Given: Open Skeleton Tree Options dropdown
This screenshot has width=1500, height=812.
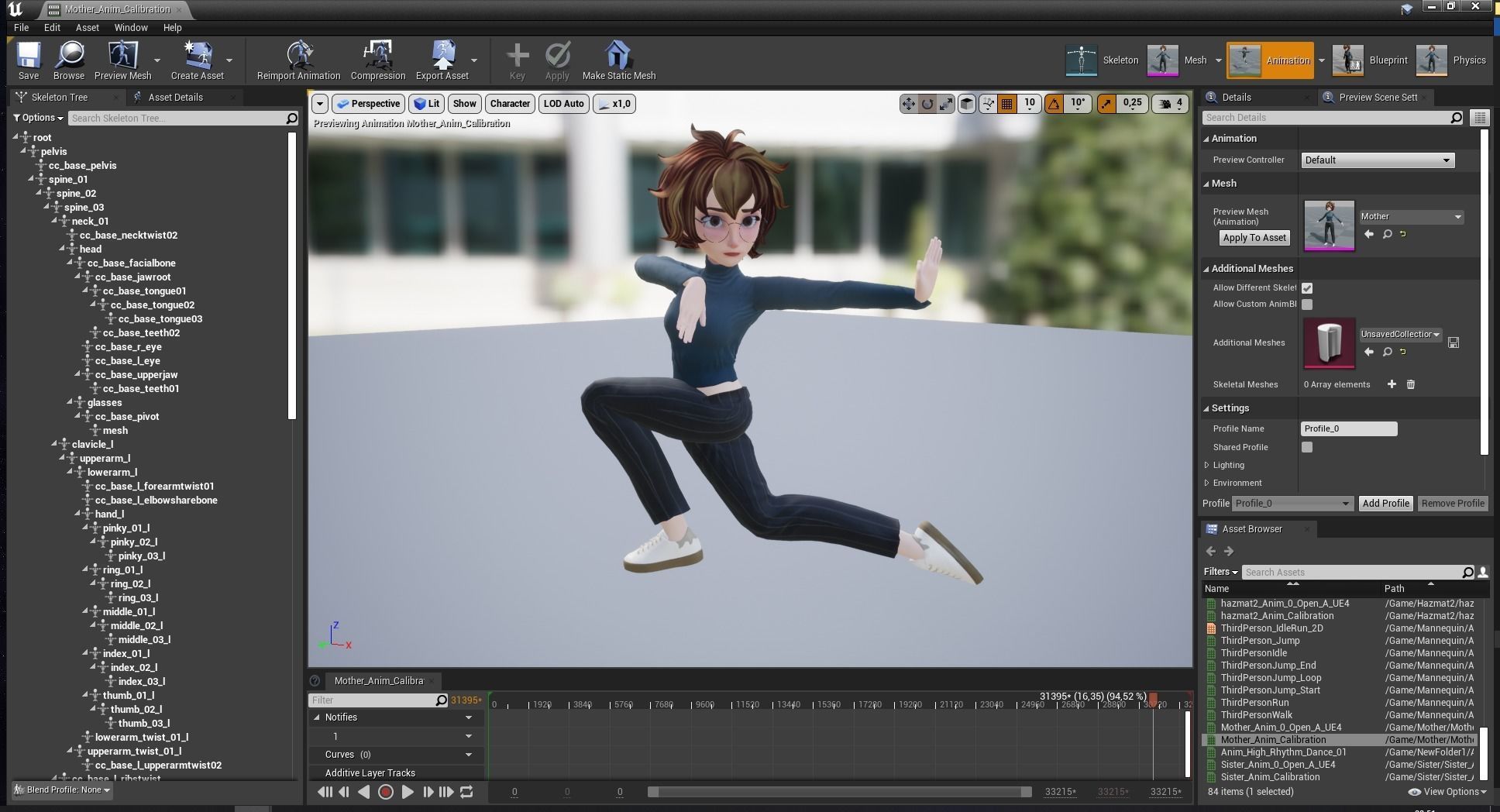Looking at the screenshot, I should pos(39,118).
